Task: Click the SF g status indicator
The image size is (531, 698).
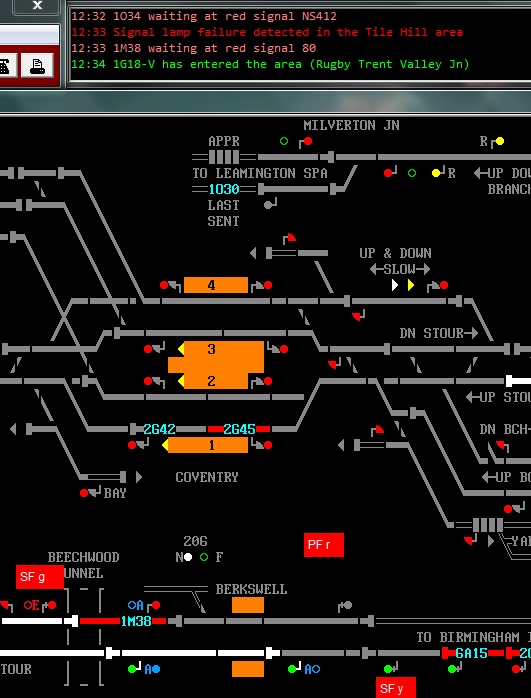Action: [x=40, y=577]
